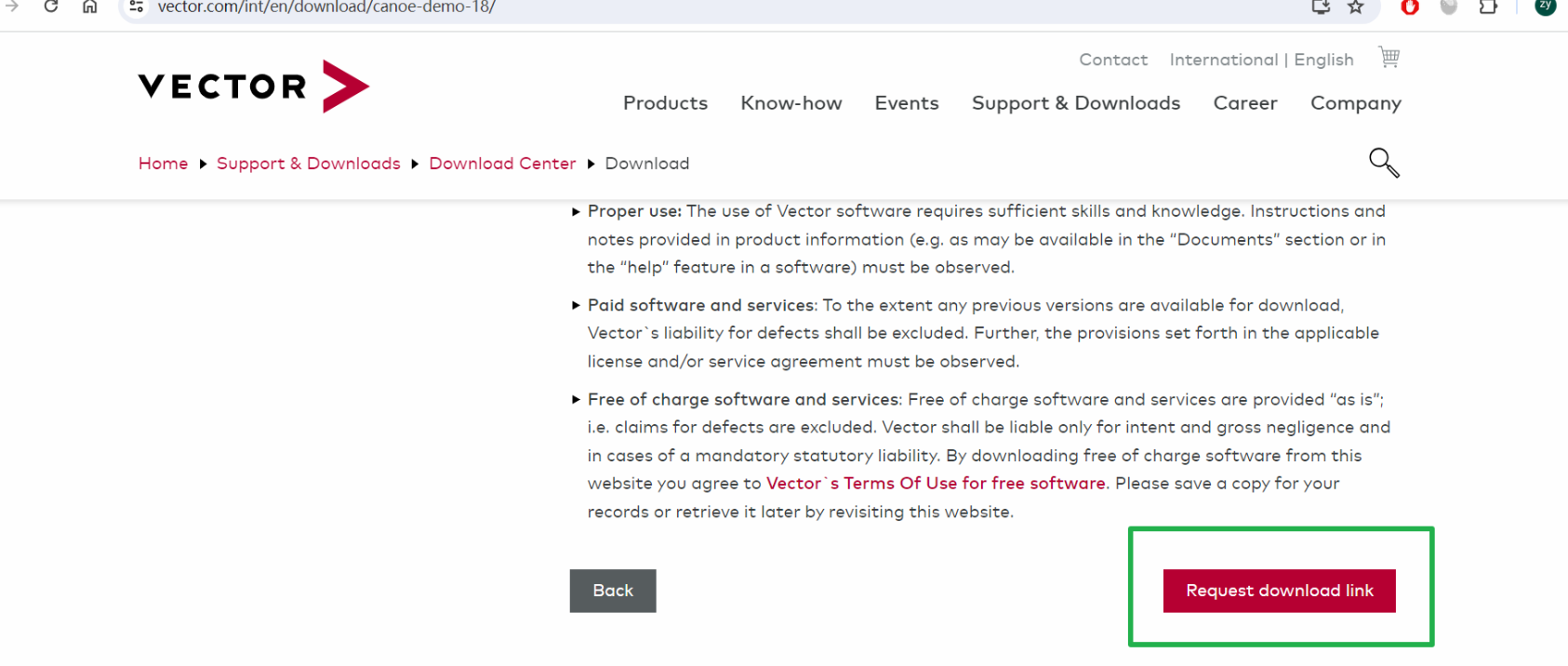1568x666 pixels.
Task: Open site search magnifier icon
Action: click(x=1384, y=163)
